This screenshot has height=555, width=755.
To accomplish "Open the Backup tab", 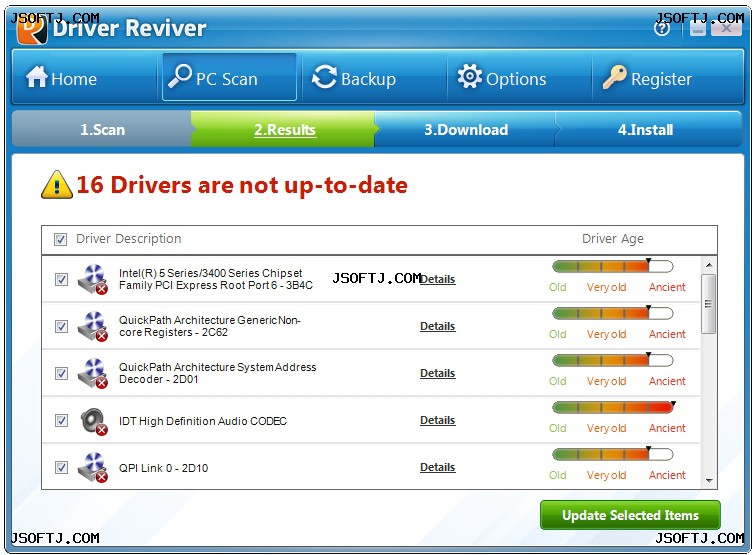I will (374, 78).
